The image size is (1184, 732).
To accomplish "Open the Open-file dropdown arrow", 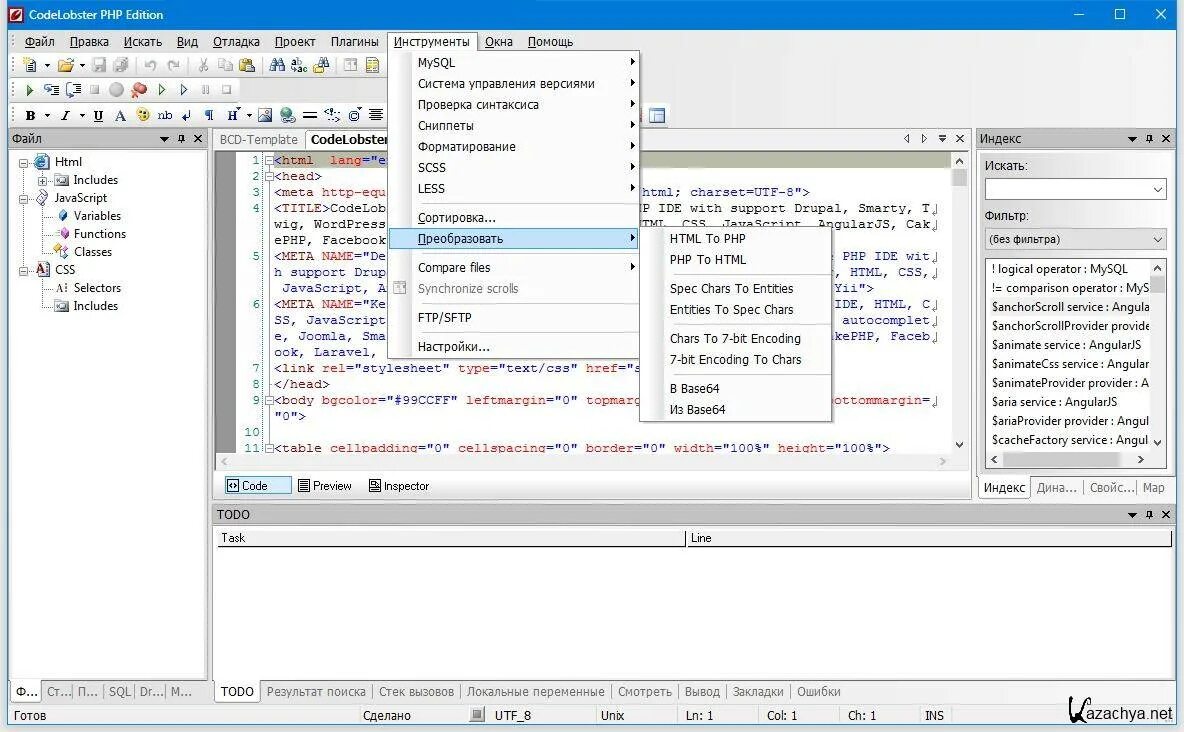I will [82, 66].
